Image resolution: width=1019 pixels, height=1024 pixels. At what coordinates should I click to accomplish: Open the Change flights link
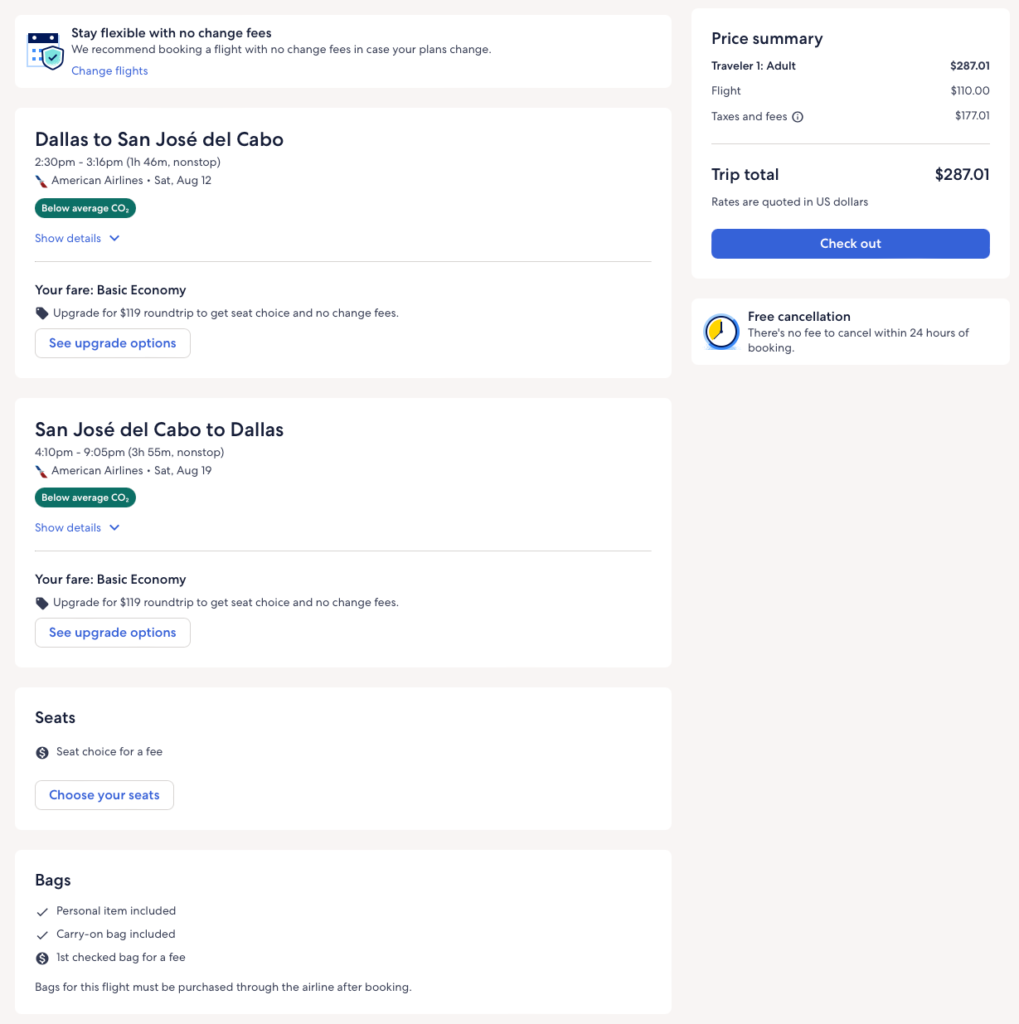[110, 71]
